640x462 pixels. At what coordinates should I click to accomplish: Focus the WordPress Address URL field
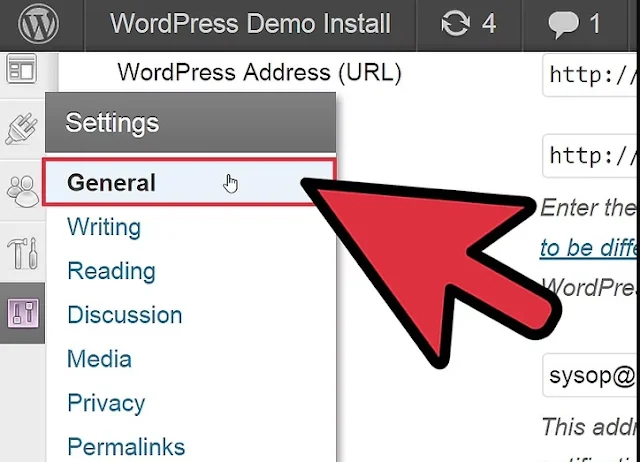[x=591, y=75]
